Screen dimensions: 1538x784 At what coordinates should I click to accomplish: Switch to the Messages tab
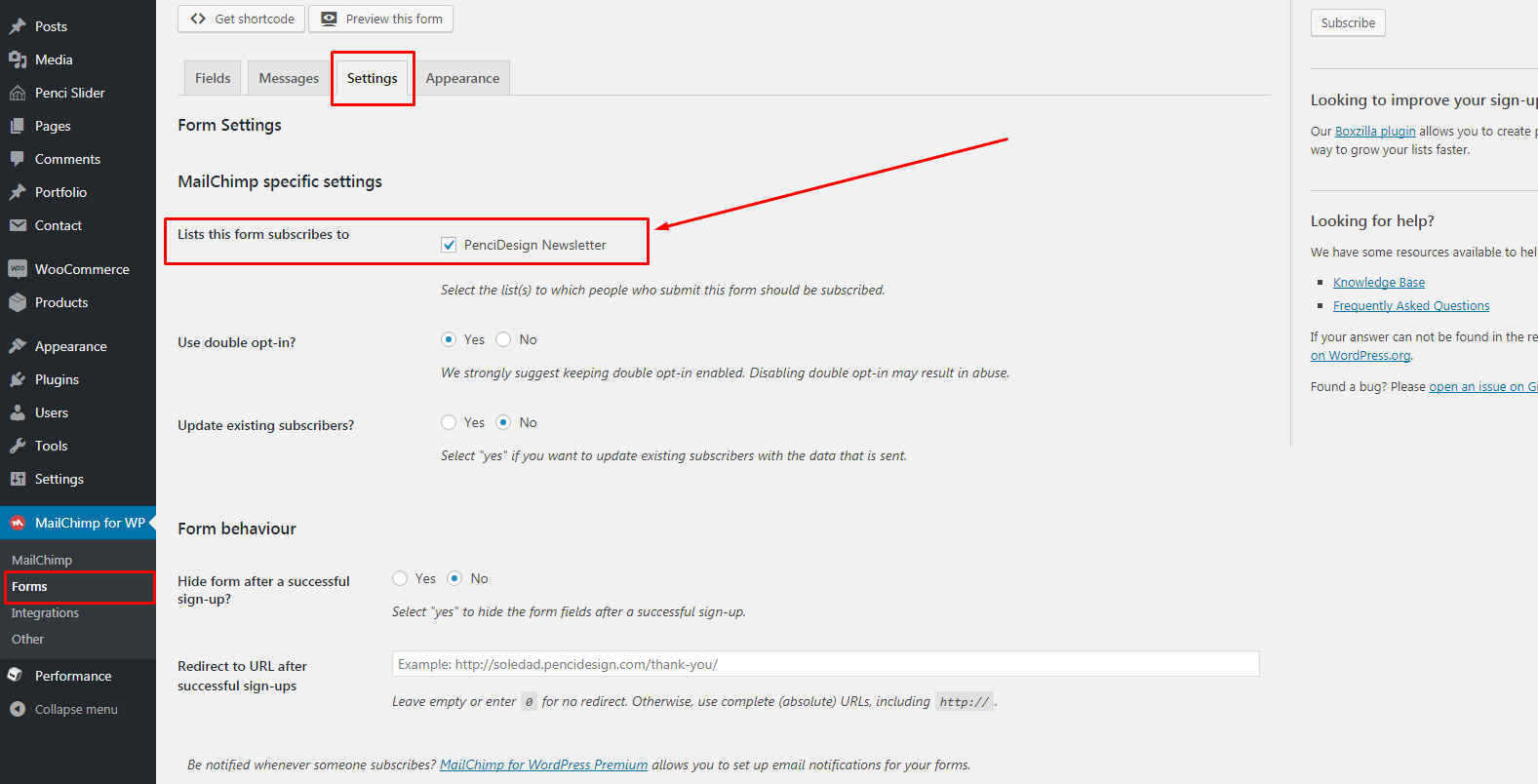tap(289, 78)
